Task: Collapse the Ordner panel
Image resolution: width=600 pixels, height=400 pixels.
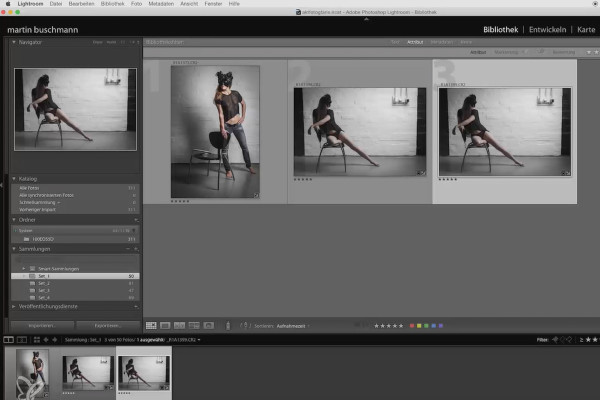Action: [x=14, y=220]
